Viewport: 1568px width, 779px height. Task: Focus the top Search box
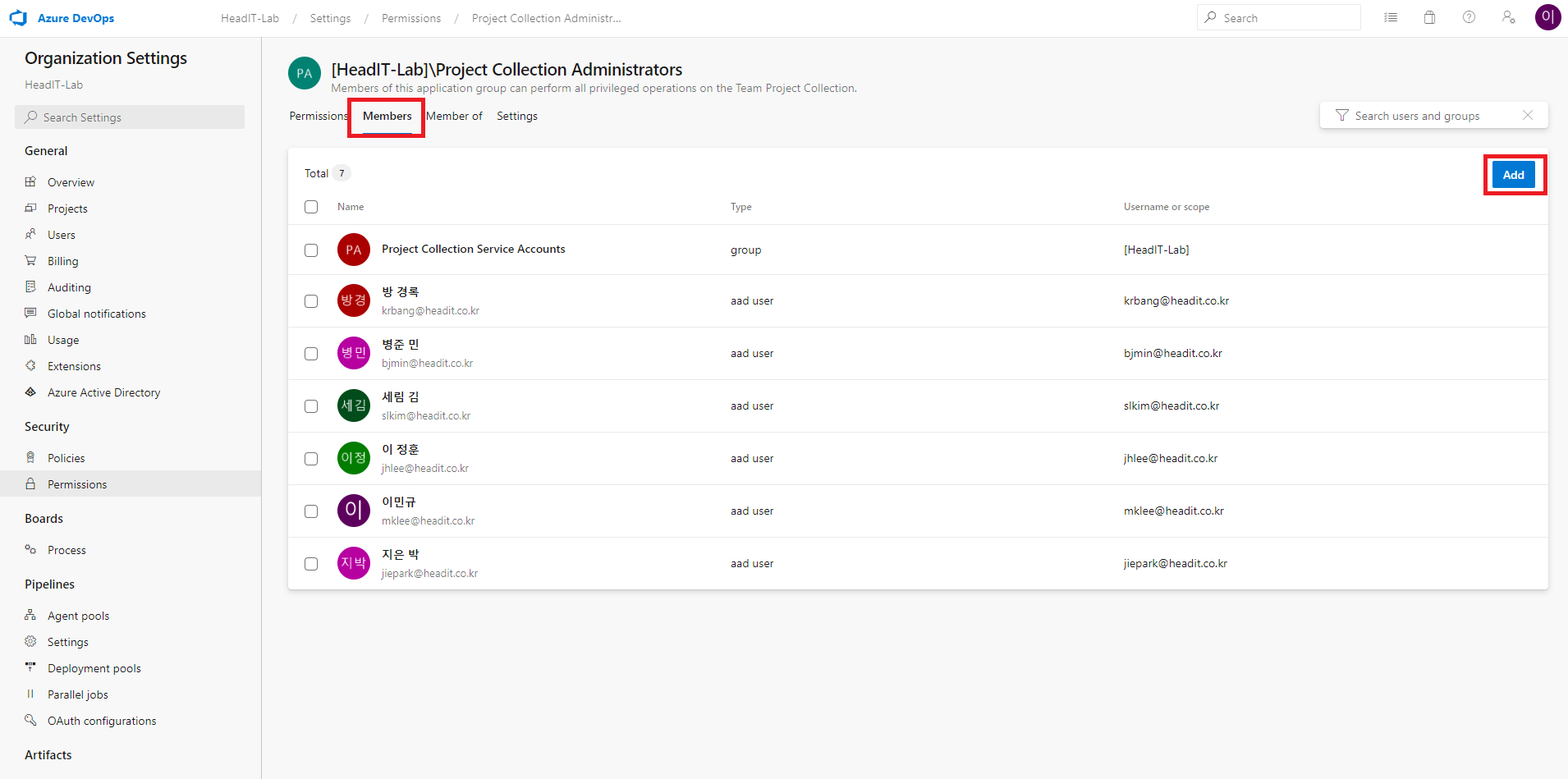click(x=1279, y=17)
